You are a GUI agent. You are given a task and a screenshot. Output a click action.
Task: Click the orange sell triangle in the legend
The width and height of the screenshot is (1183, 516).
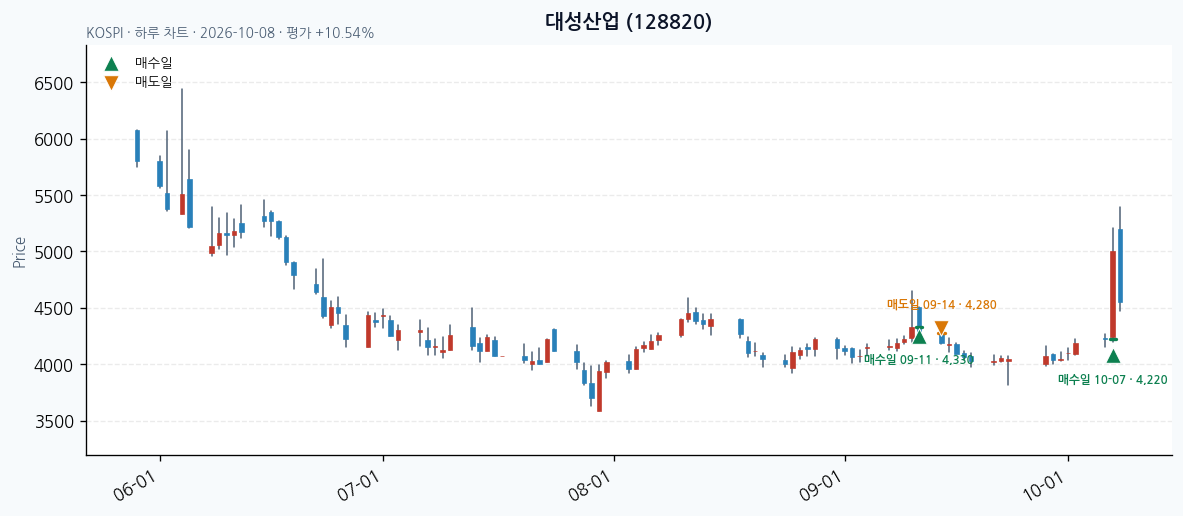coord(112,82)
